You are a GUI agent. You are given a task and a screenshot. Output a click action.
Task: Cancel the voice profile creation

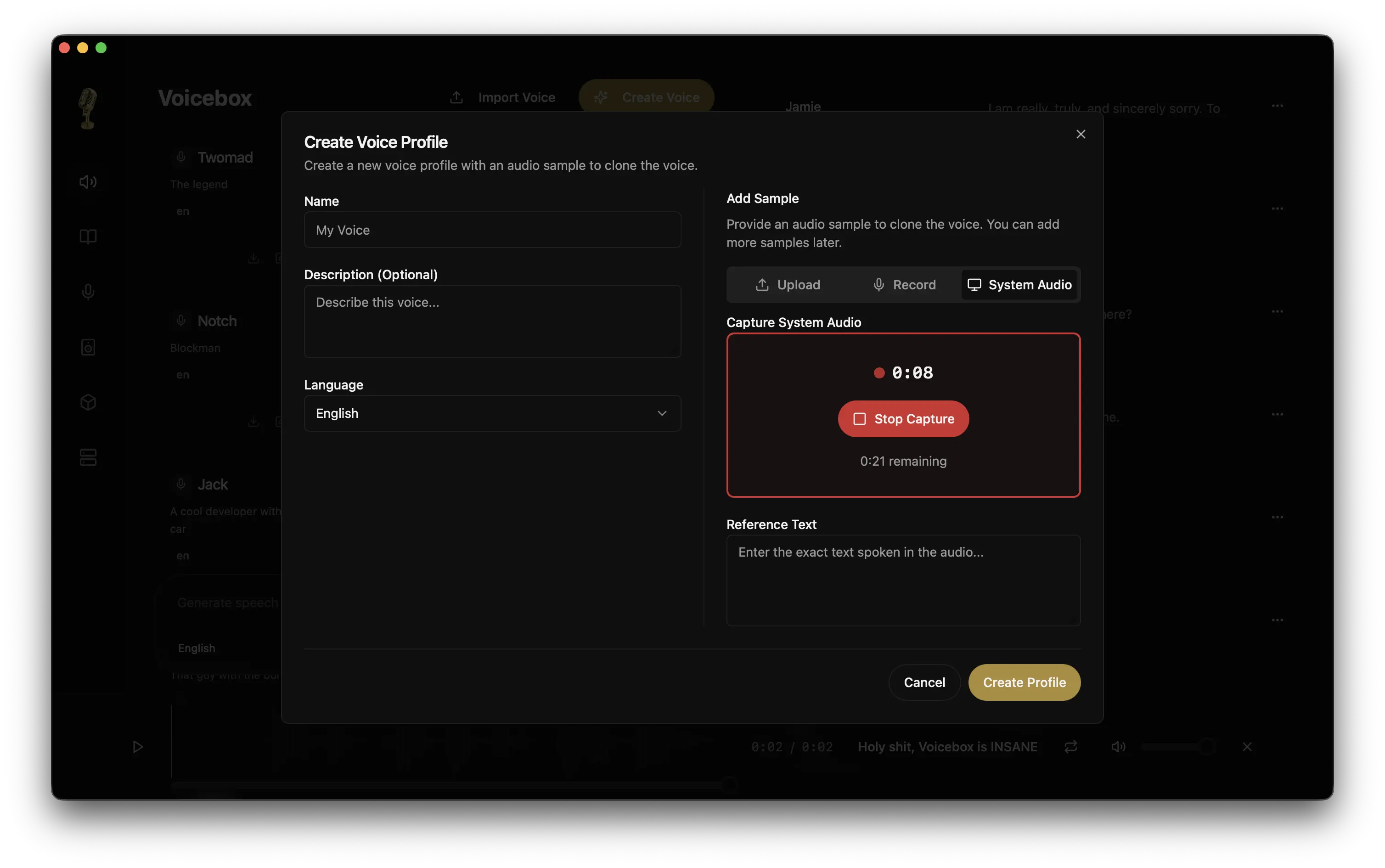(x=924, y=682)
